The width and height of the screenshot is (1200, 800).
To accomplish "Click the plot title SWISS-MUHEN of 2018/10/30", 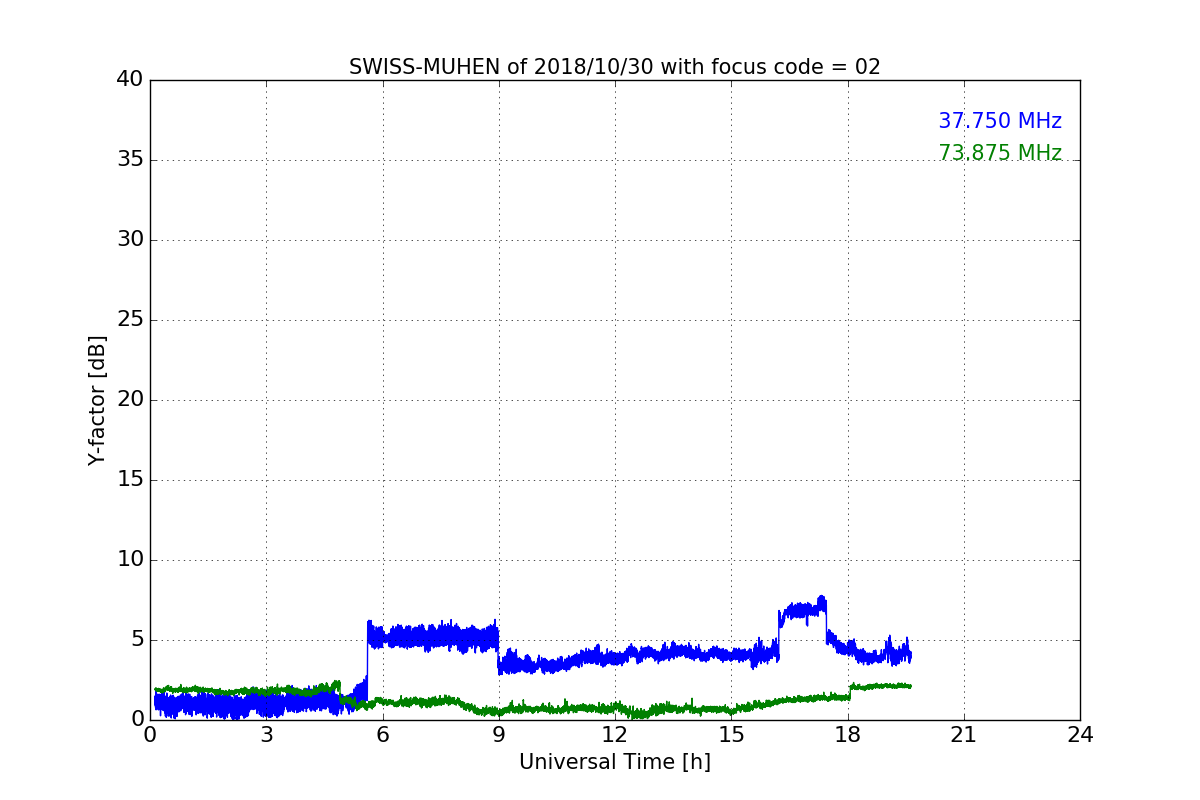I will pos(614,67).
